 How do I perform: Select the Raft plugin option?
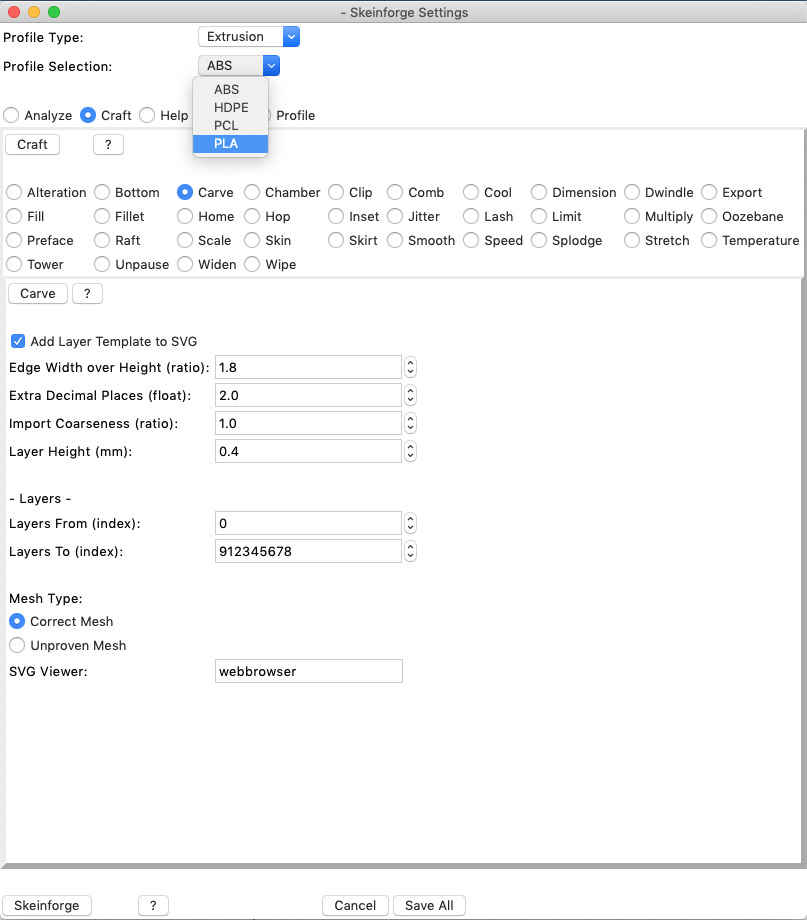pyautogui.click(x=102, y=241)
